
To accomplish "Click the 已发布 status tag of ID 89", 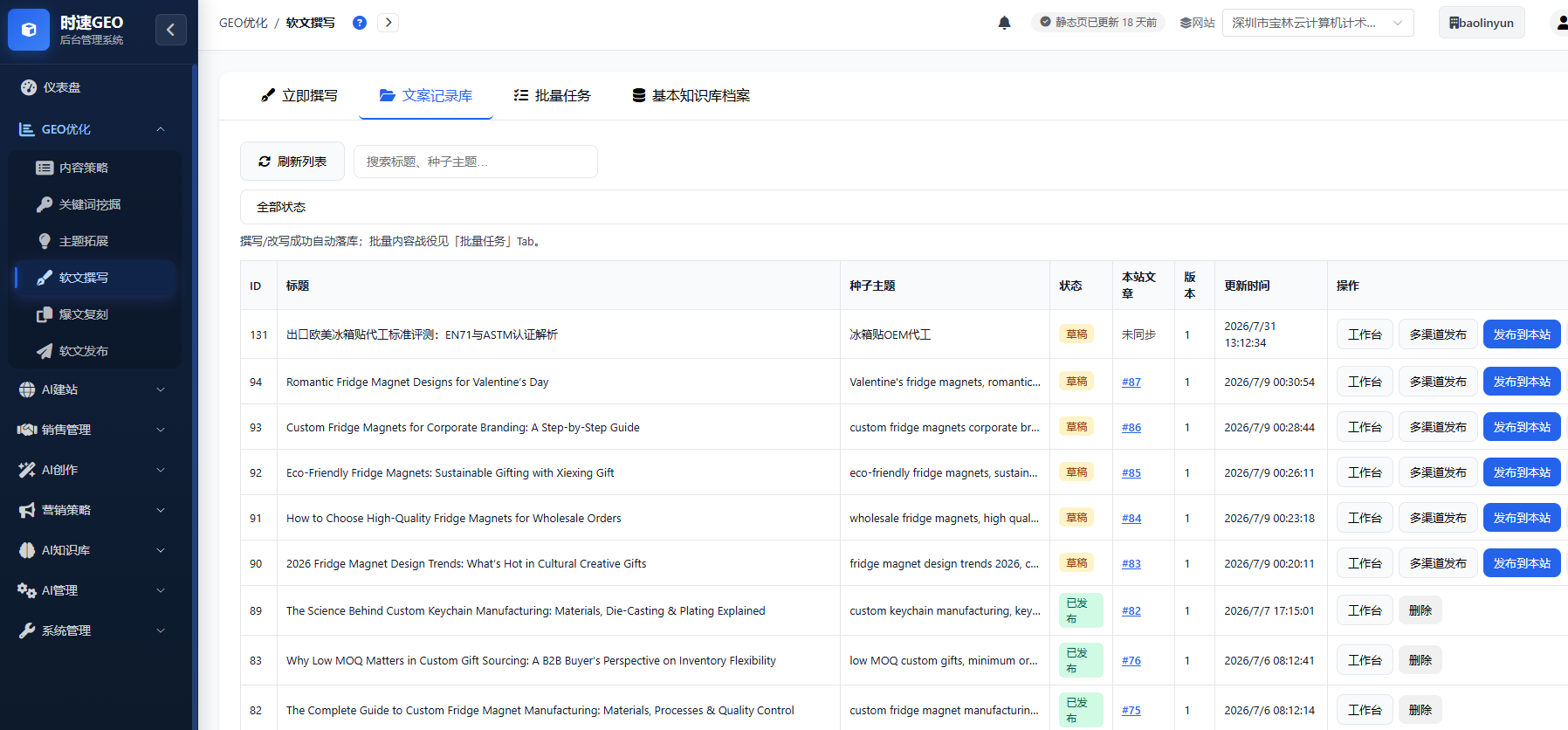I will [1081, 610].
